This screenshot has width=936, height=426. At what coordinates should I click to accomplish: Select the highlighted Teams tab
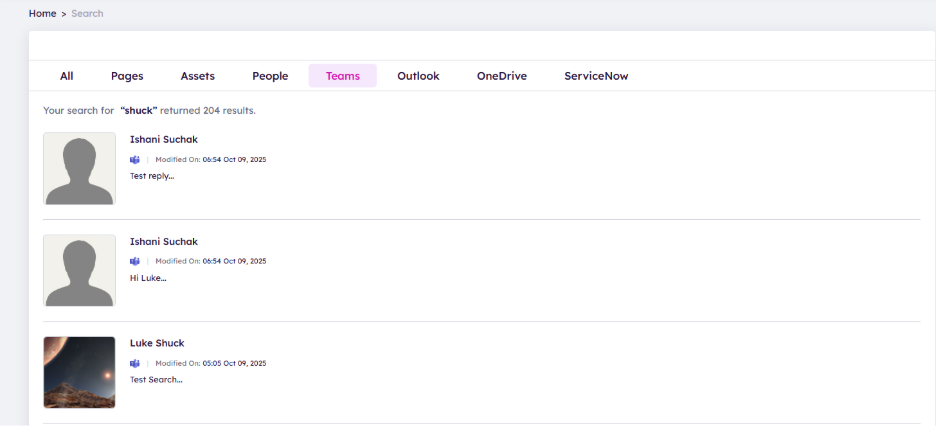click(343, 76)
